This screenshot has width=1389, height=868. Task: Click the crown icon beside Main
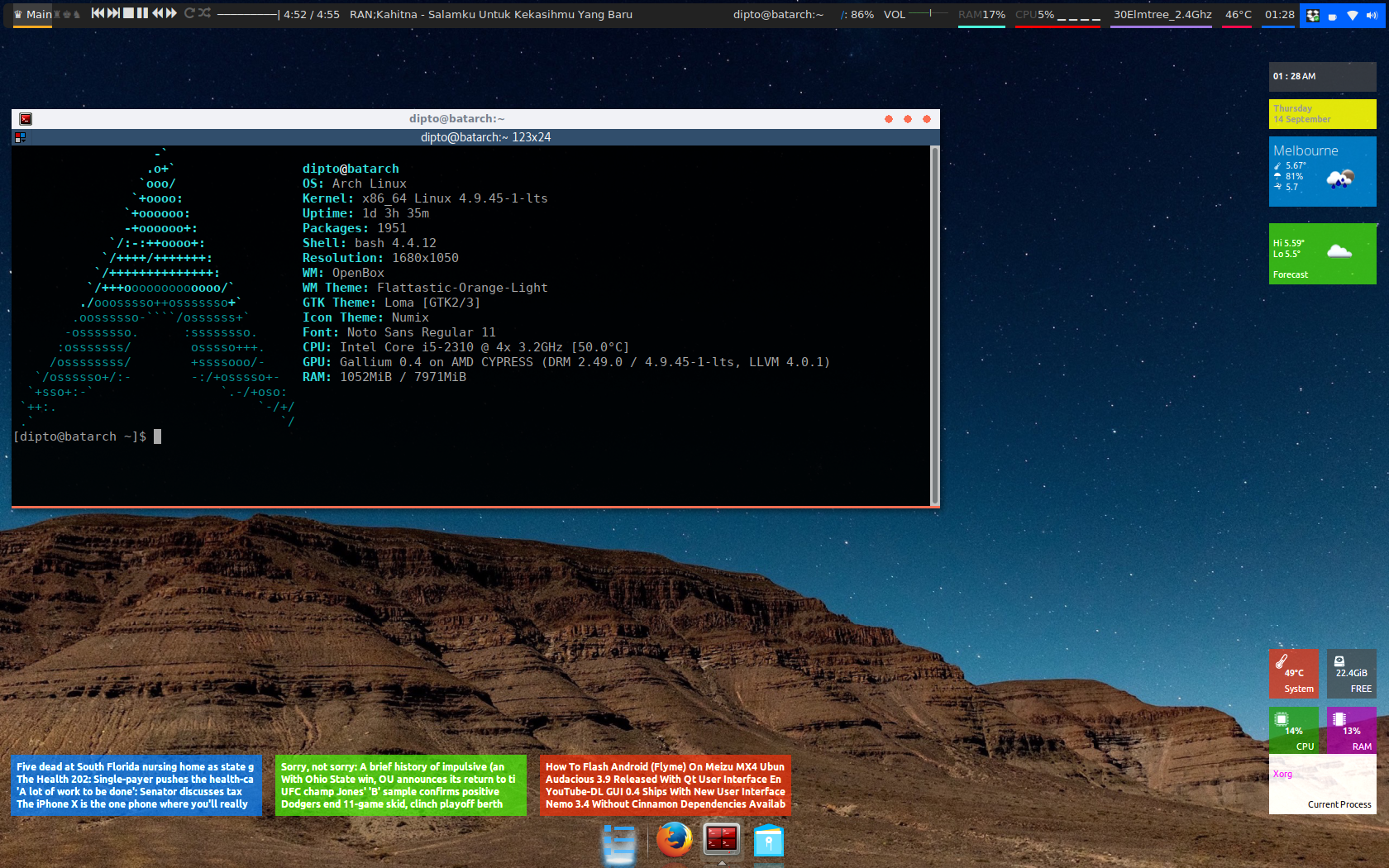pyautogui.click(x=18, y=14)
